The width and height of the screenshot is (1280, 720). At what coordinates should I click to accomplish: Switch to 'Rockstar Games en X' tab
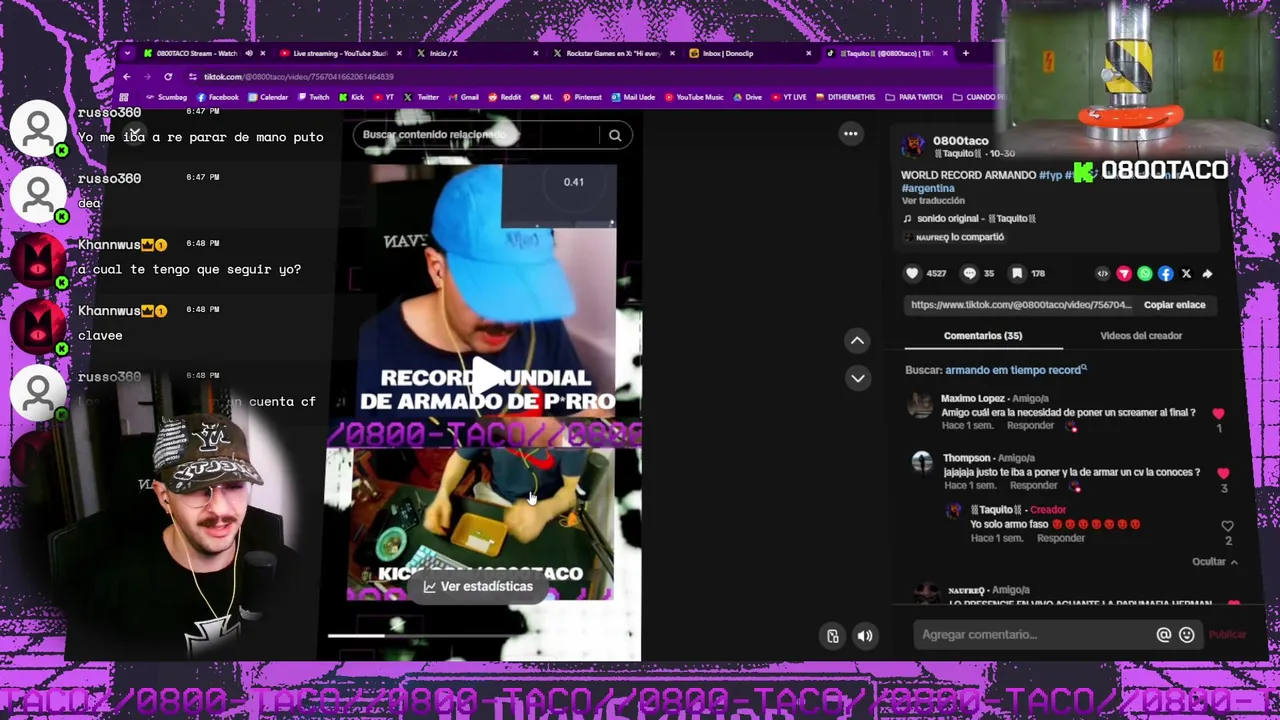click(x=613, y=53)
